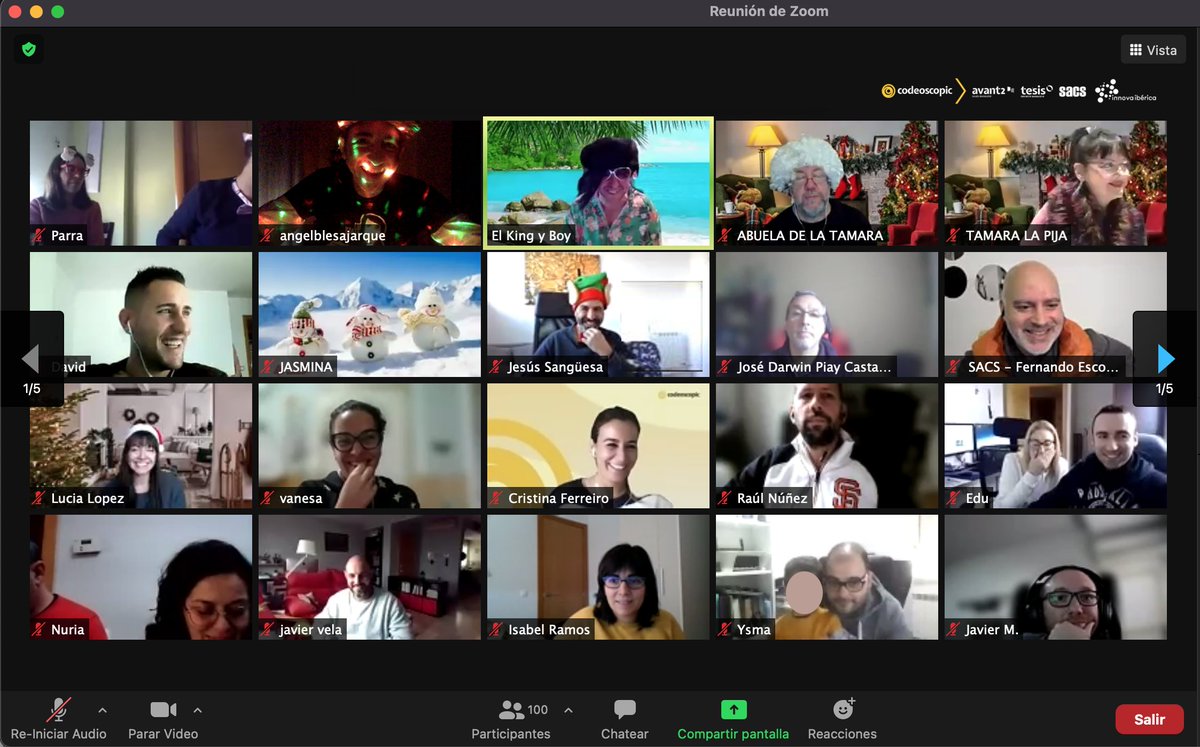Screen dimensions: 1200x747
Task: Open the Chatear chat panel
Action: coord(625,719)
